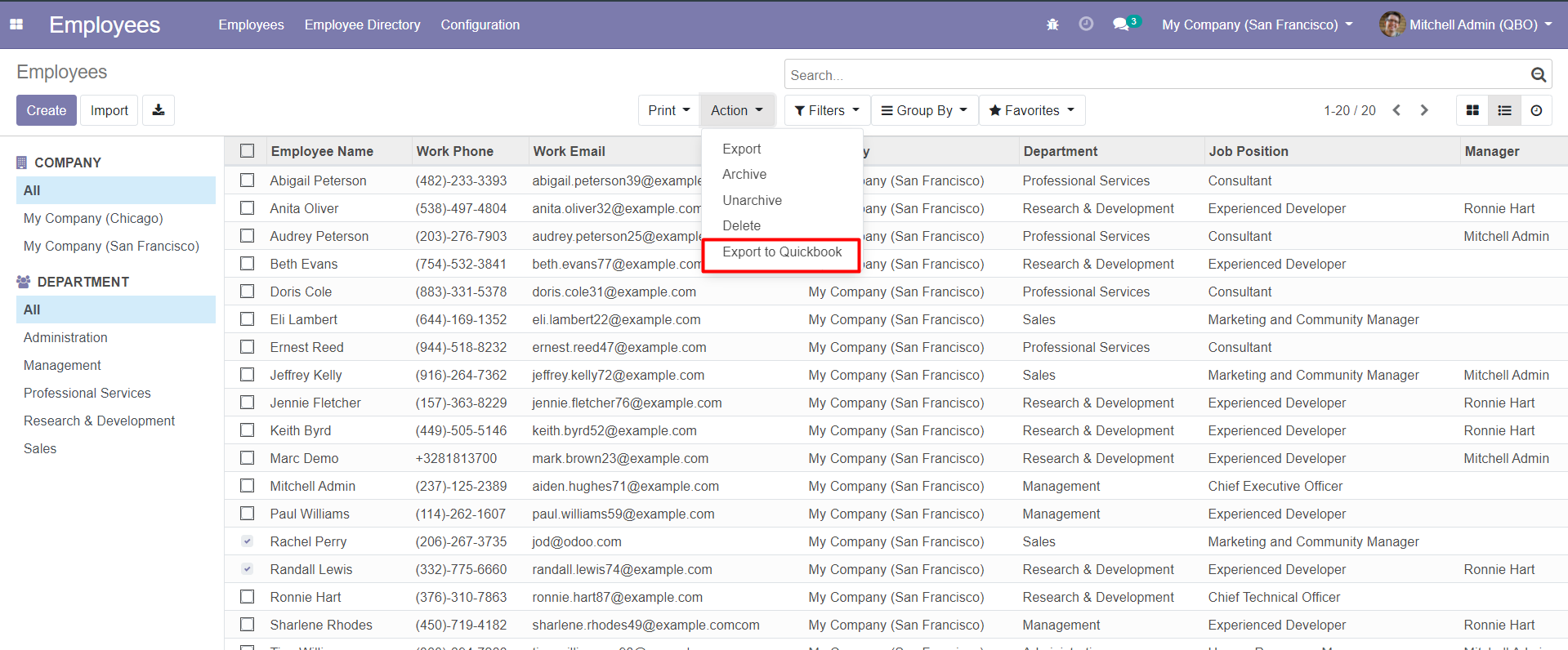Open the apps grid menu icon

[16, 24]
